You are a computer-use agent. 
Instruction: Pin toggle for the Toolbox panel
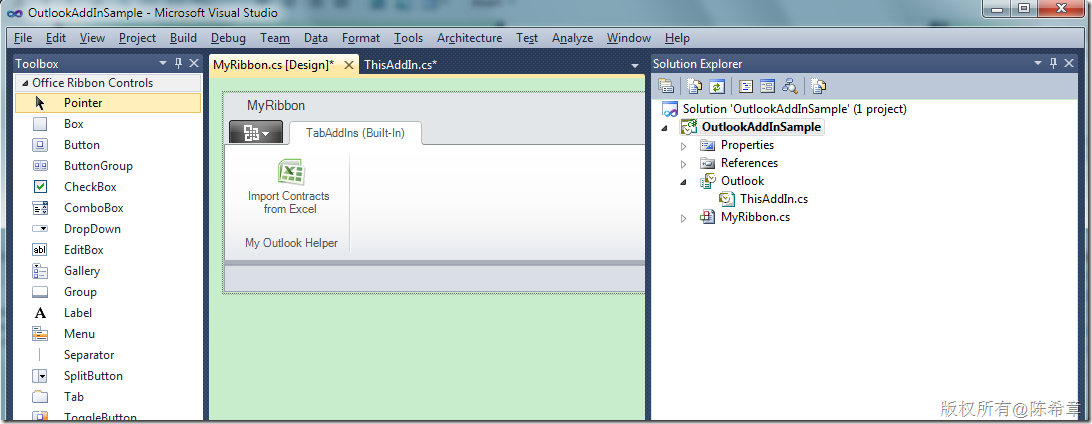178,63
